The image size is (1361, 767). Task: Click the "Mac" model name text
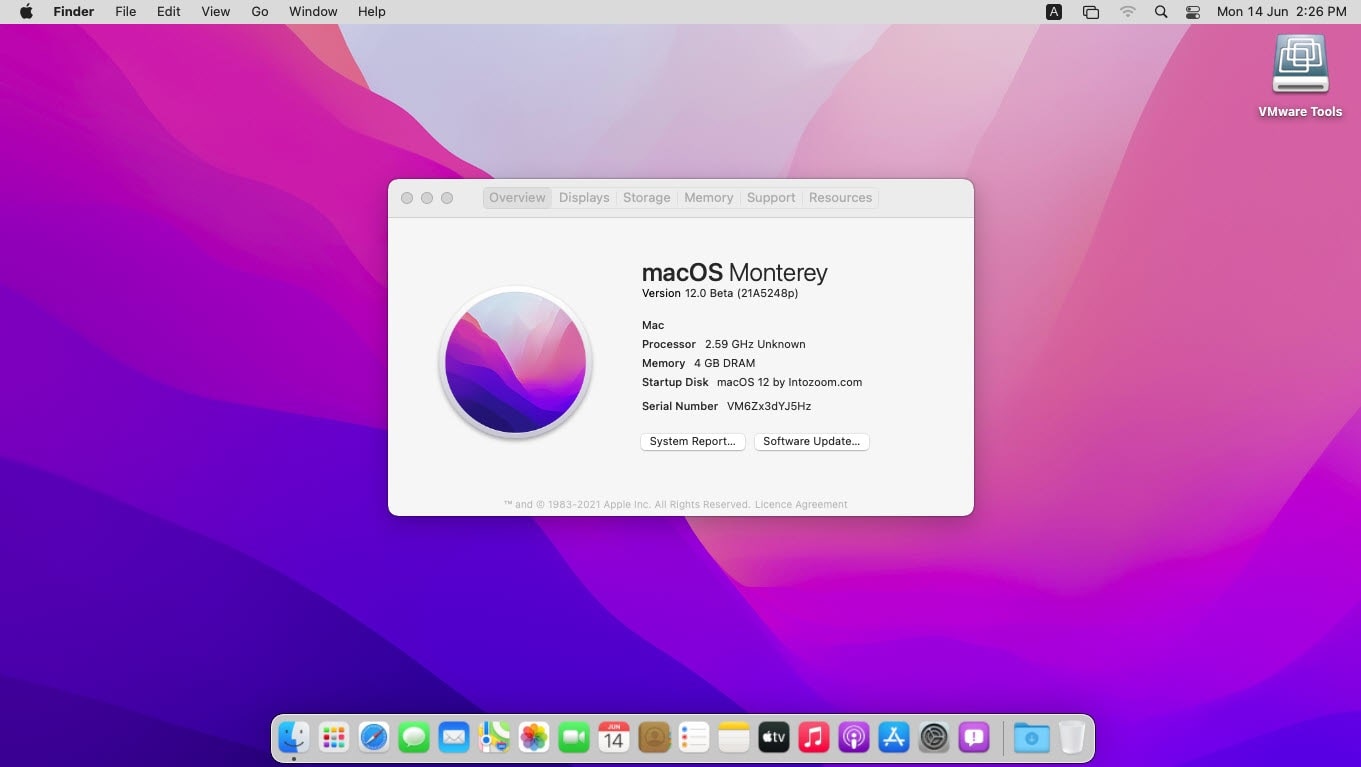tap(653, 325)
